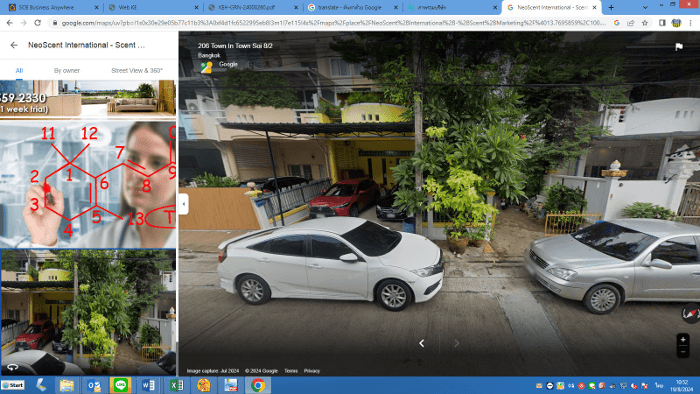Viewport: 700px width, 394px height.
Task: Open the browser side panel
Action: point(662,23)
